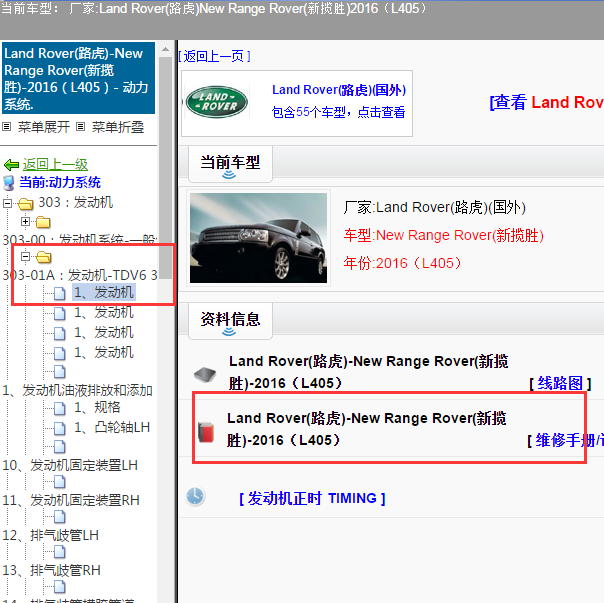Open the 1、规格 tree item
The width and height of the screenshot is (604, 603).
(x=97, y=407)
